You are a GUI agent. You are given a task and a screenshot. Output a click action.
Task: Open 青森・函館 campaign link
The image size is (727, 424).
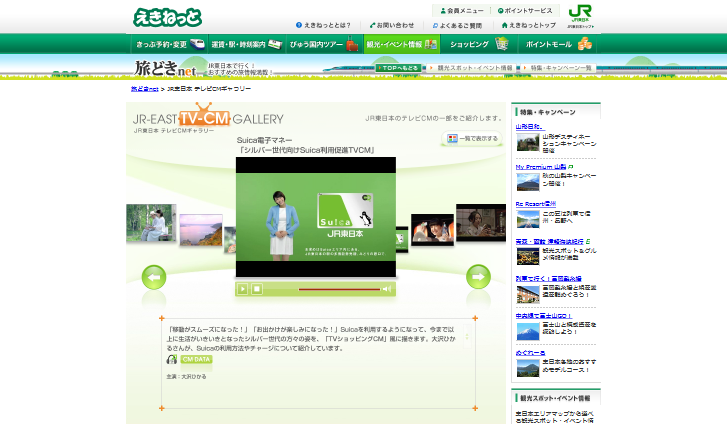click(x=549, y=241)
